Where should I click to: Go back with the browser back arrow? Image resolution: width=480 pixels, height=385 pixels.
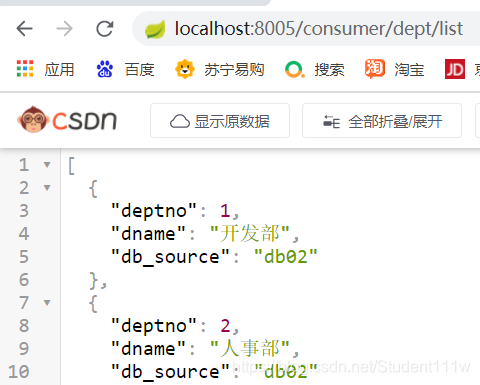[24, 29]
